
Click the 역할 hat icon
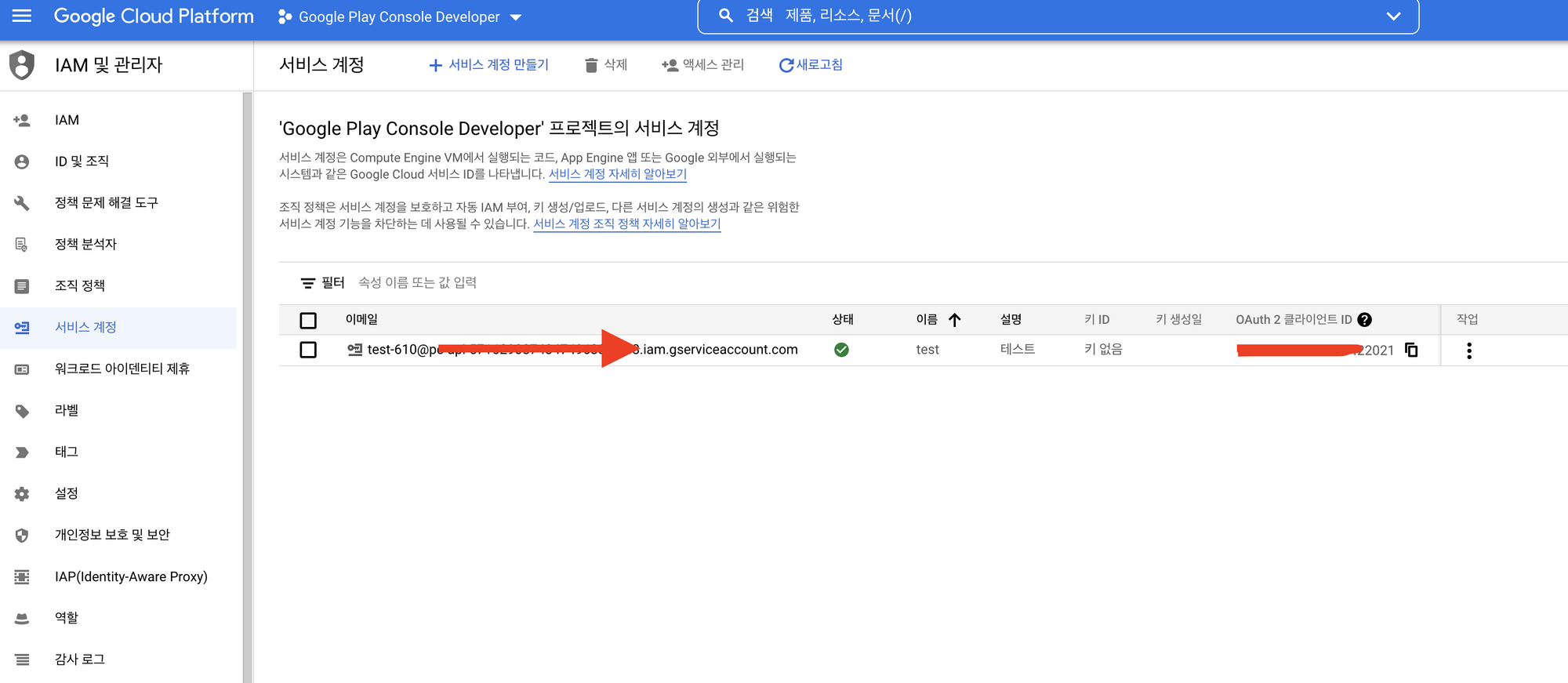pos(22,619)
